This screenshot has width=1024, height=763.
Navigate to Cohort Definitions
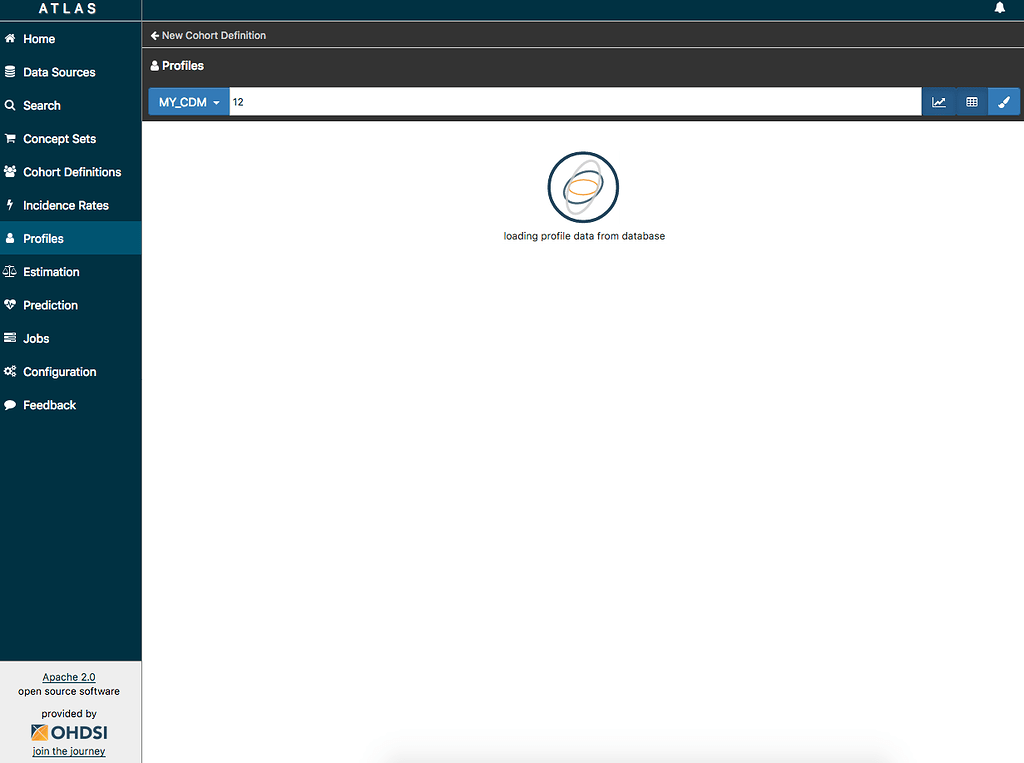click(70, 172)
